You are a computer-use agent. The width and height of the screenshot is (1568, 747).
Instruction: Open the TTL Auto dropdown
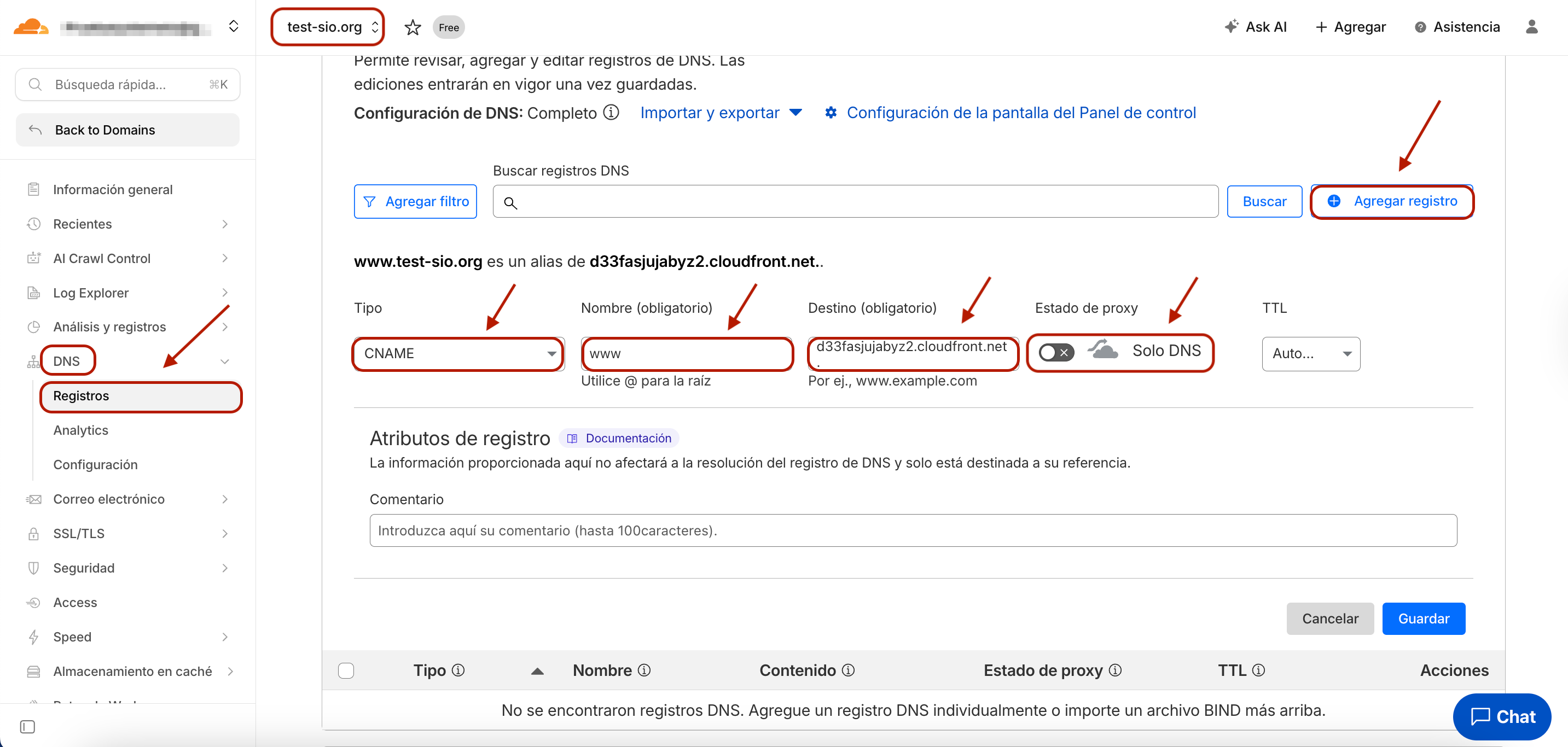[x=1310, y=353]
